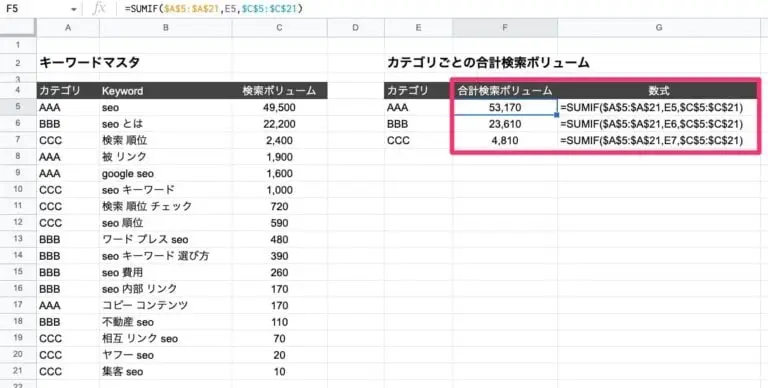Select column C header
768x388 pixels.
coord(280,28)
